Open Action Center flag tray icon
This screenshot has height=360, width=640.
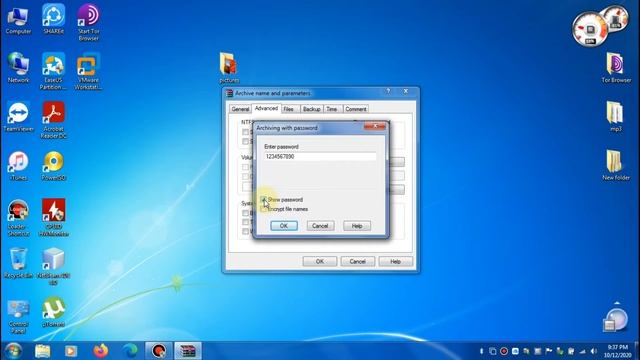[x=549, y=351]
